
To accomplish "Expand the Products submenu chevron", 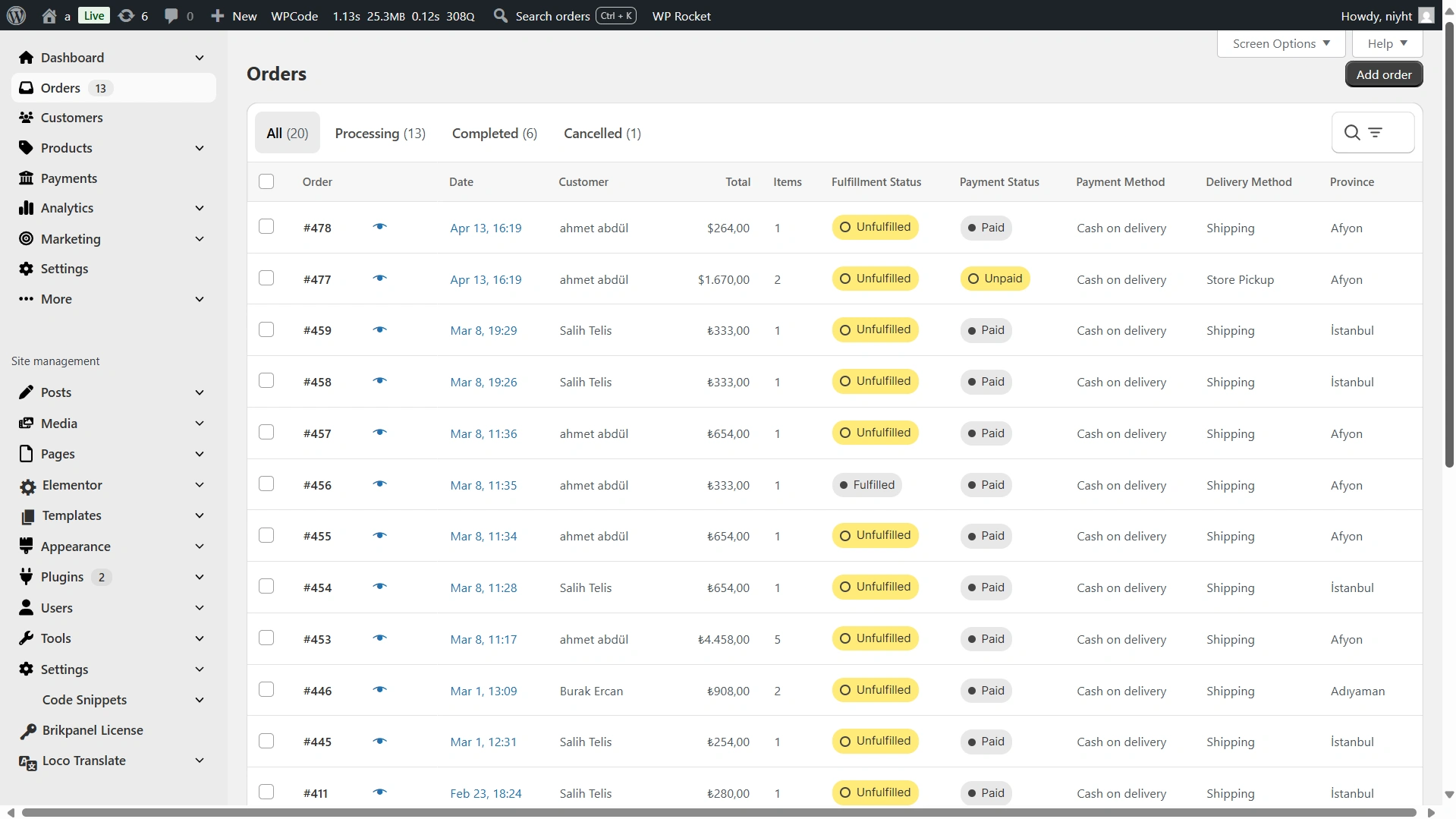I will click(200, 148).
